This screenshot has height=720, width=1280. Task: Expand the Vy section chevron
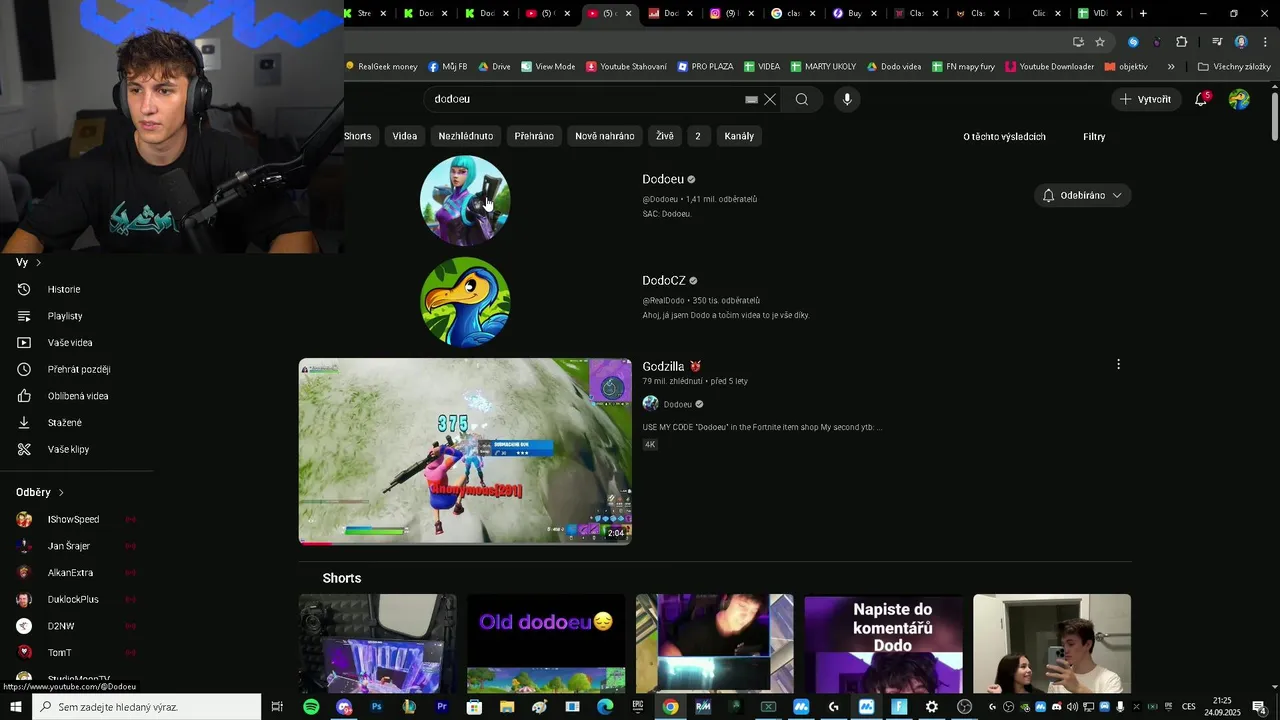[x=38, y=263]
